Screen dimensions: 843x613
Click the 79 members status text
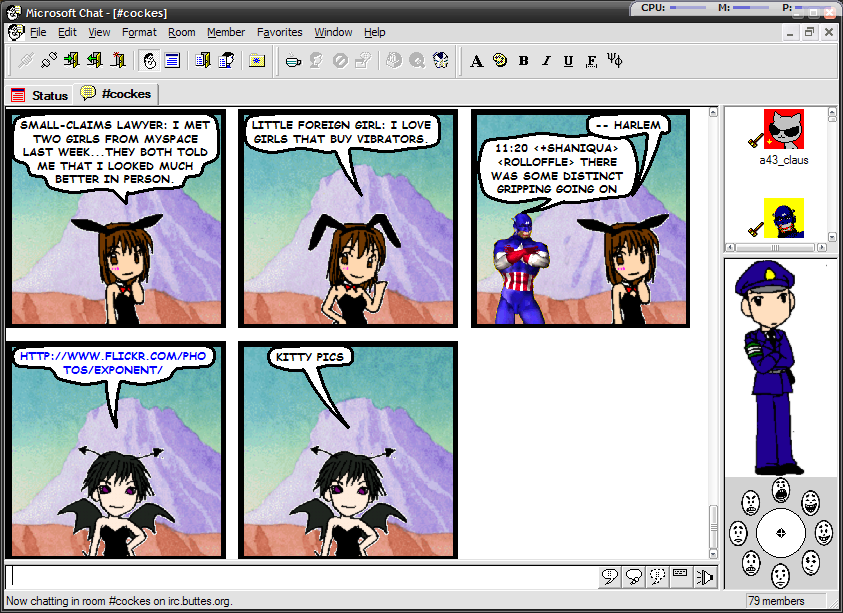coord(776,601)
